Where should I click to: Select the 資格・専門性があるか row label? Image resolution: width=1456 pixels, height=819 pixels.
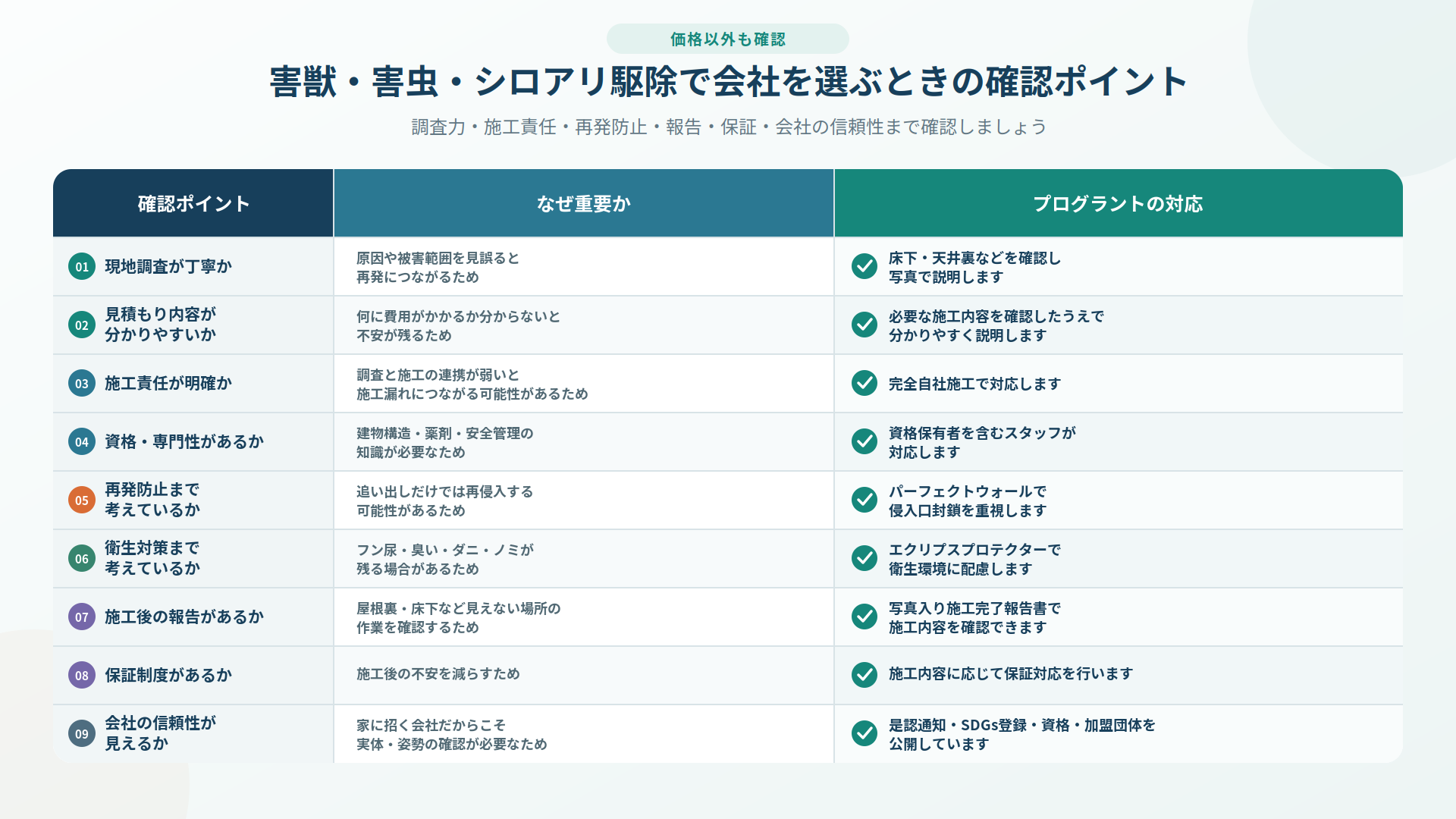pyautogui.click(x=184, y=442)
